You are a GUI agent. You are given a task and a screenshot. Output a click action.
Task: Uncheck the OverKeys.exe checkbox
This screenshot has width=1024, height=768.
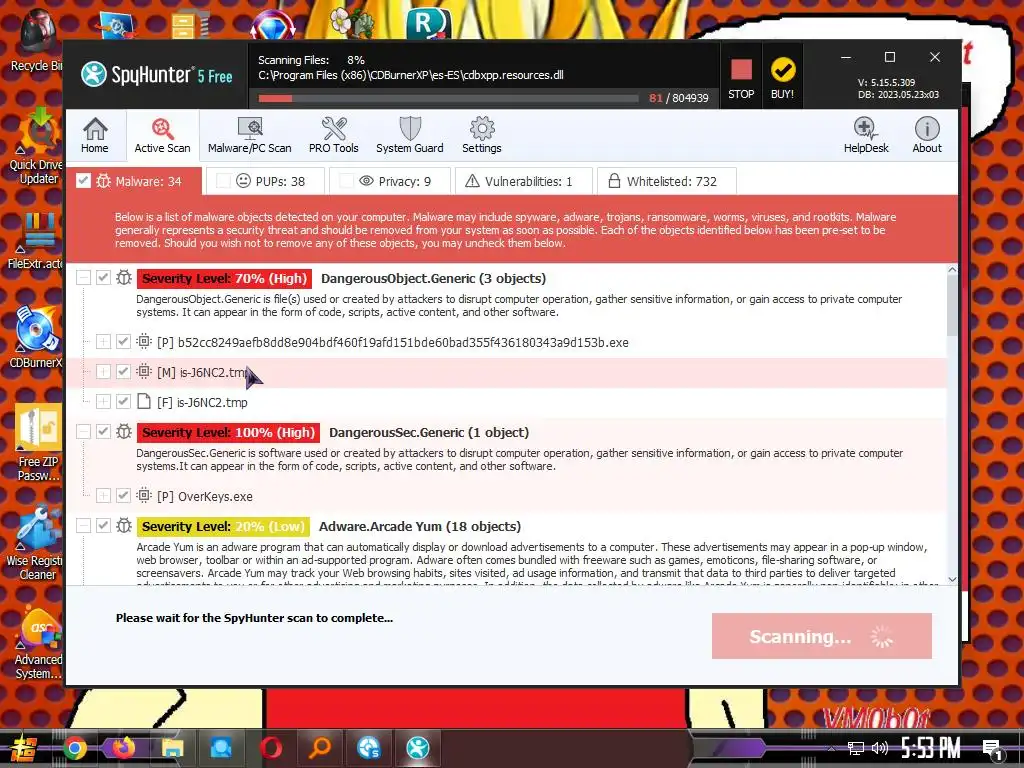point(123,496)
